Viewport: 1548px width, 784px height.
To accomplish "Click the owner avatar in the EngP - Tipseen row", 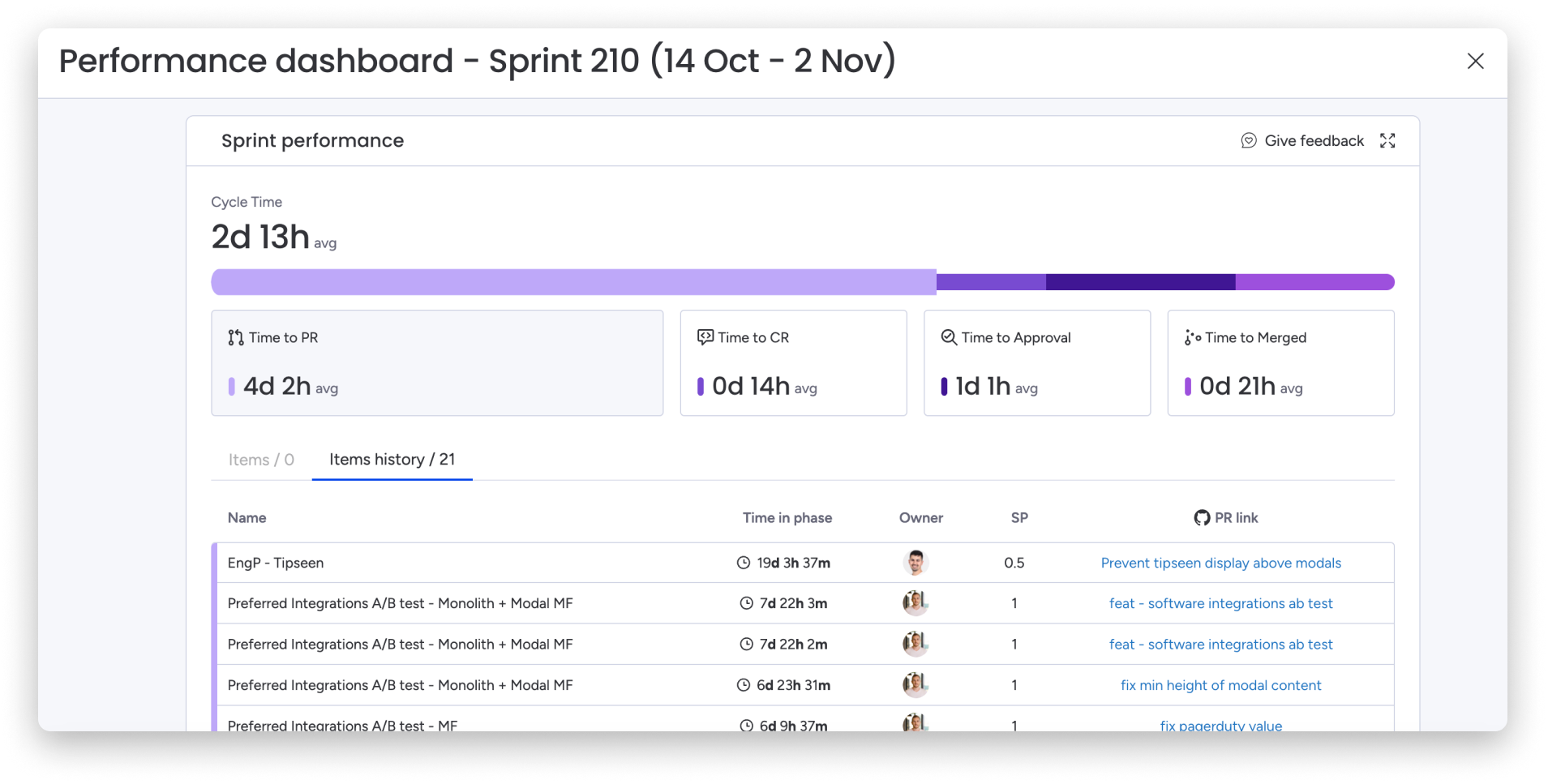I will [916, 563].
